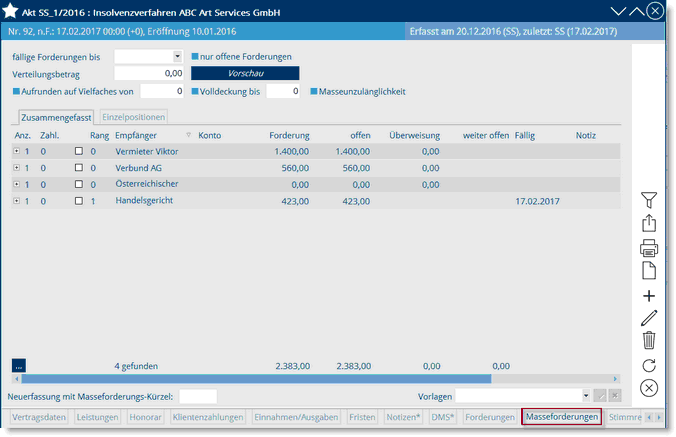Image resolution: width=676 pixels, height=437 pixels.
Task: Click the Empfänger column filter icon
Action: point(188,135)
